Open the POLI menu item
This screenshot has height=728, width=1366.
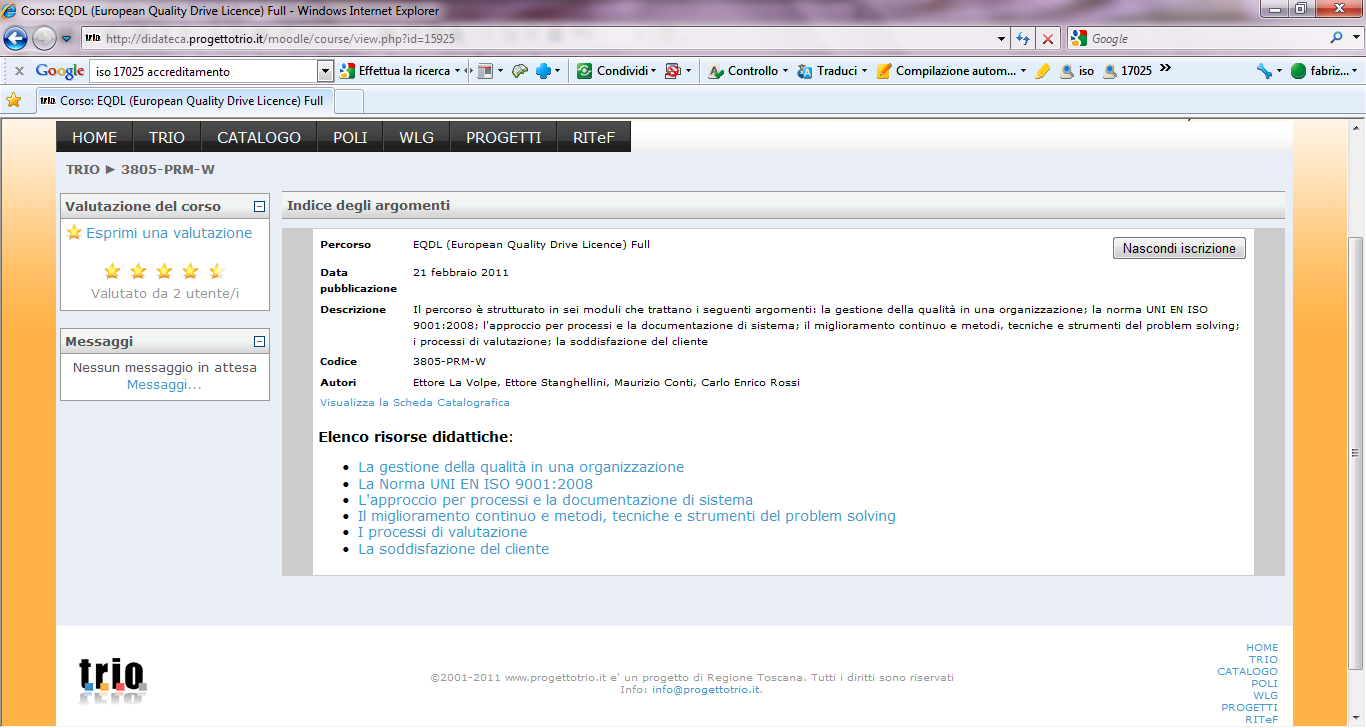pos(350,137)
